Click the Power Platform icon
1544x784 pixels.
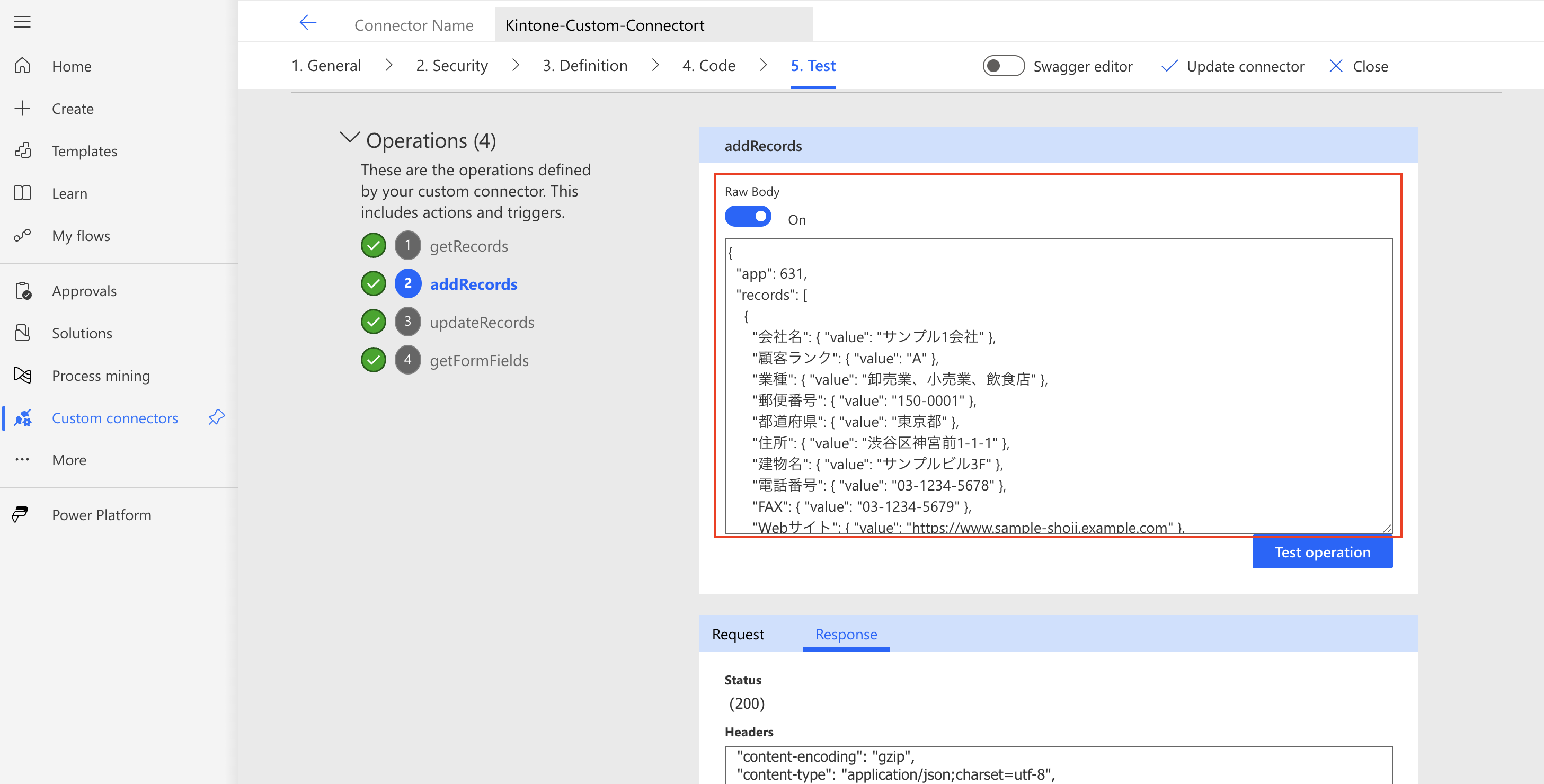click(20, 514)
